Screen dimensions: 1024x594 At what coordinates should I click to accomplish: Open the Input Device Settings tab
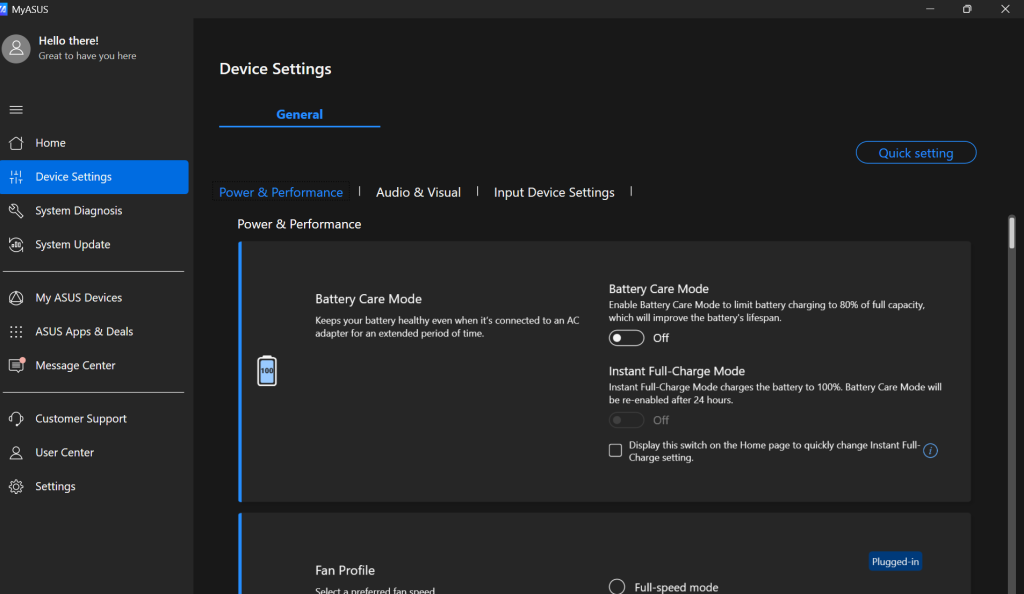click(x=554, y=192)
